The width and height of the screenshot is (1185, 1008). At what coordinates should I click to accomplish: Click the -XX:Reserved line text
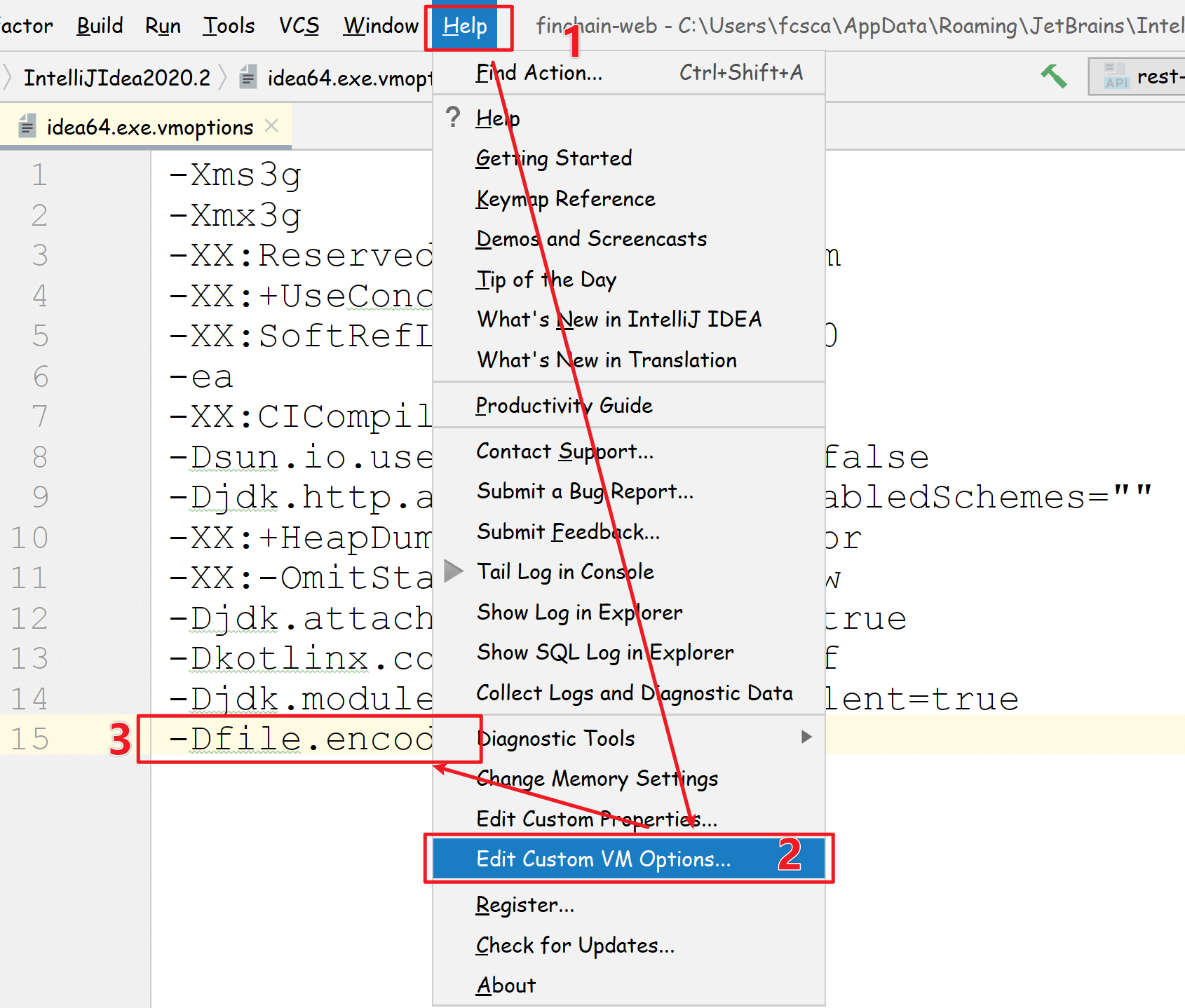[x=300, y=256]
